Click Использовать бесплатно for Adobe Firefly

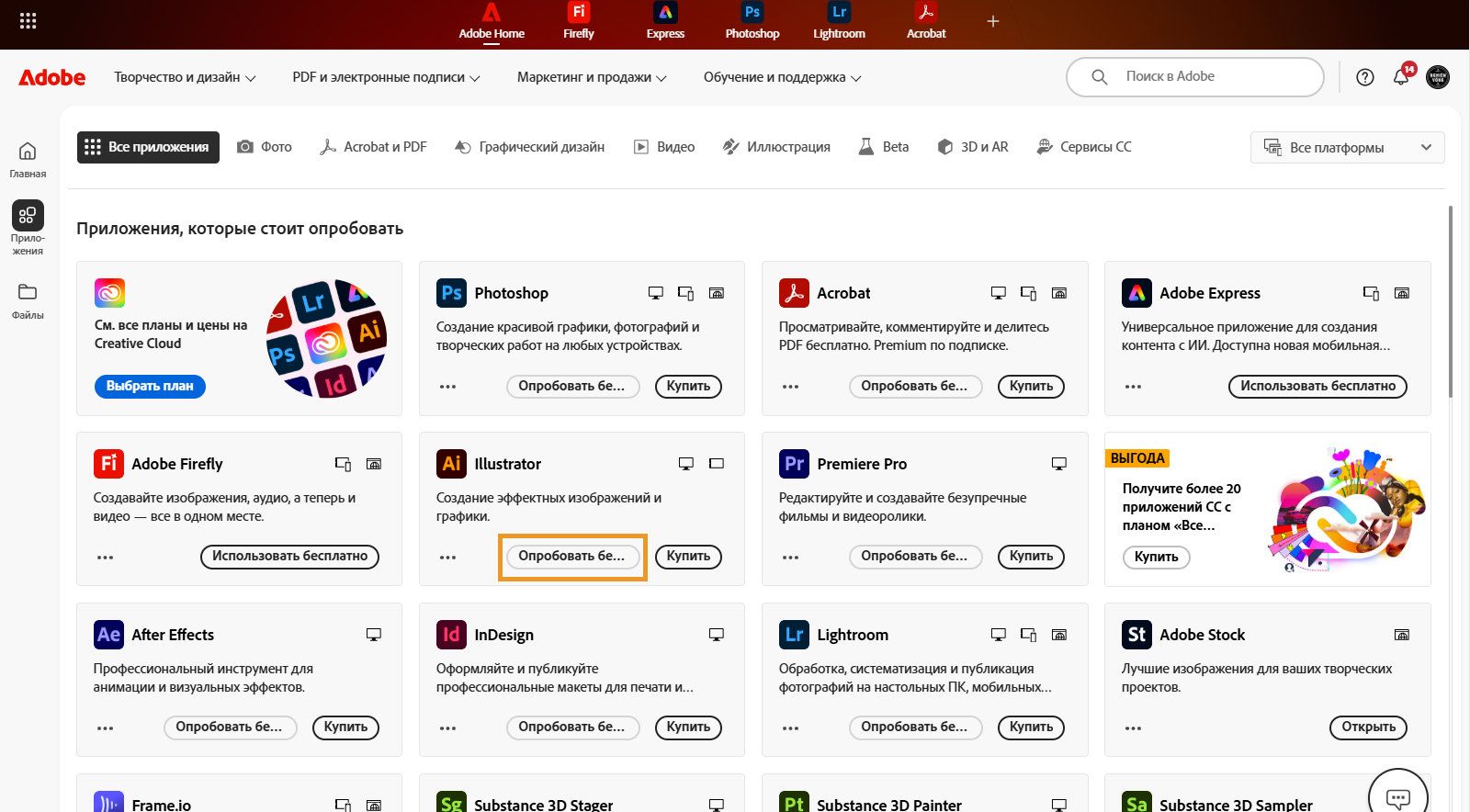[x=289, y=557]
